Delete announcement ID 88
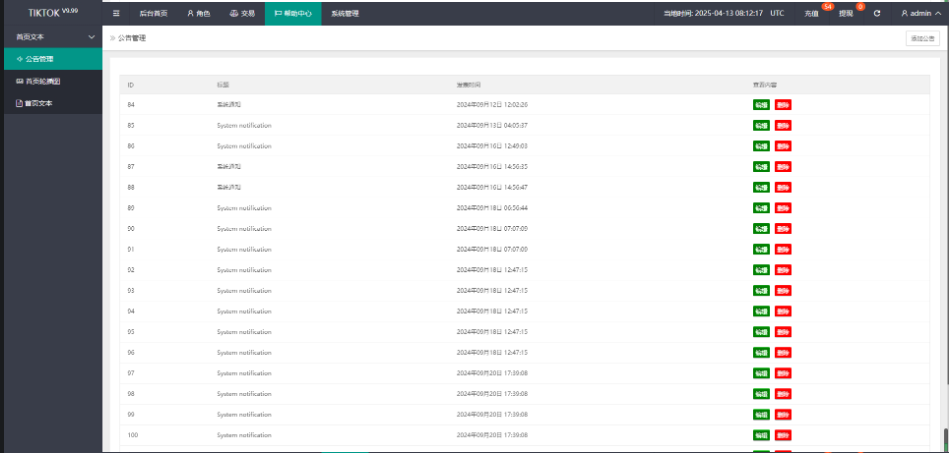The image size is (949, 453). click(783, 187)
